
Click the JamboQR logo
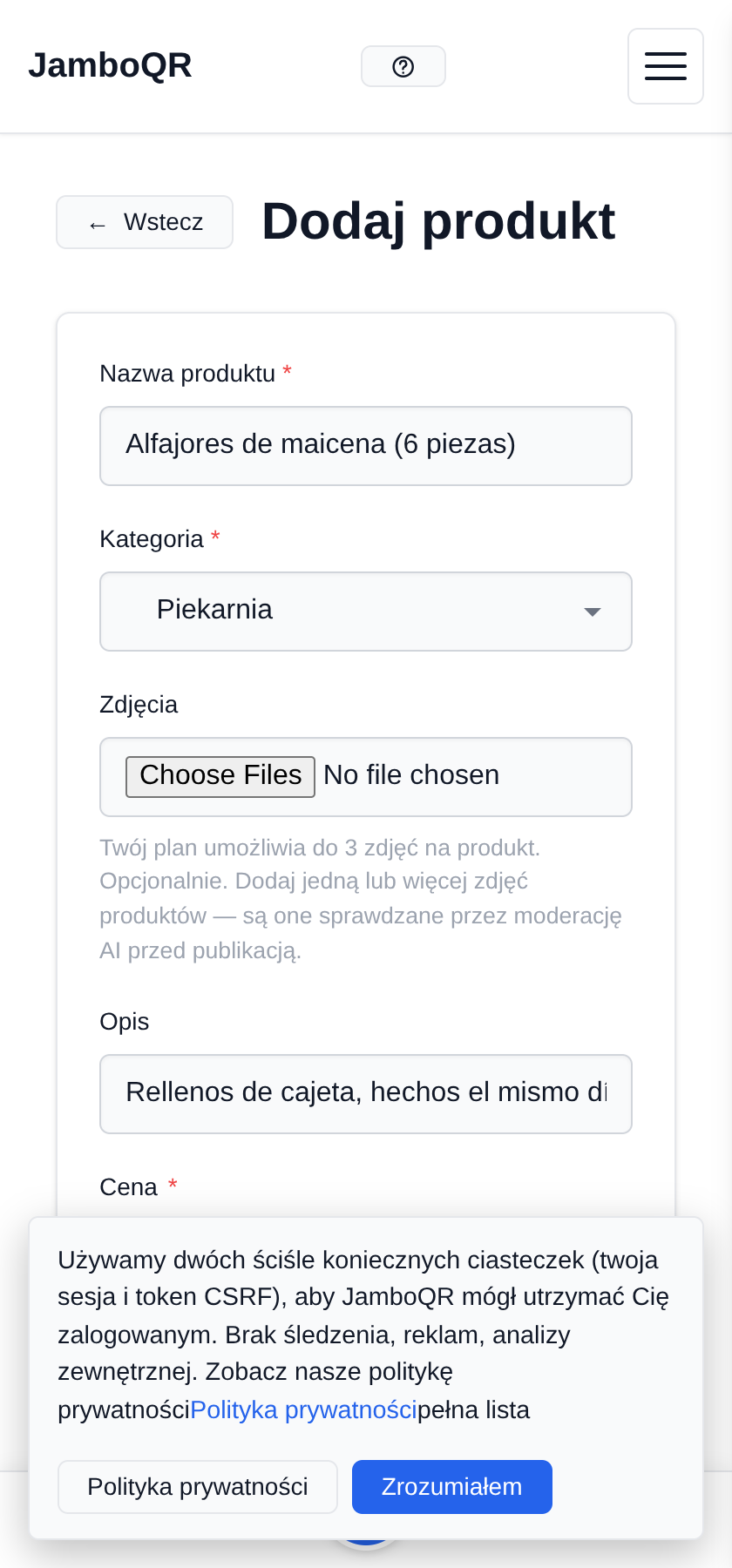coord(110,65)
